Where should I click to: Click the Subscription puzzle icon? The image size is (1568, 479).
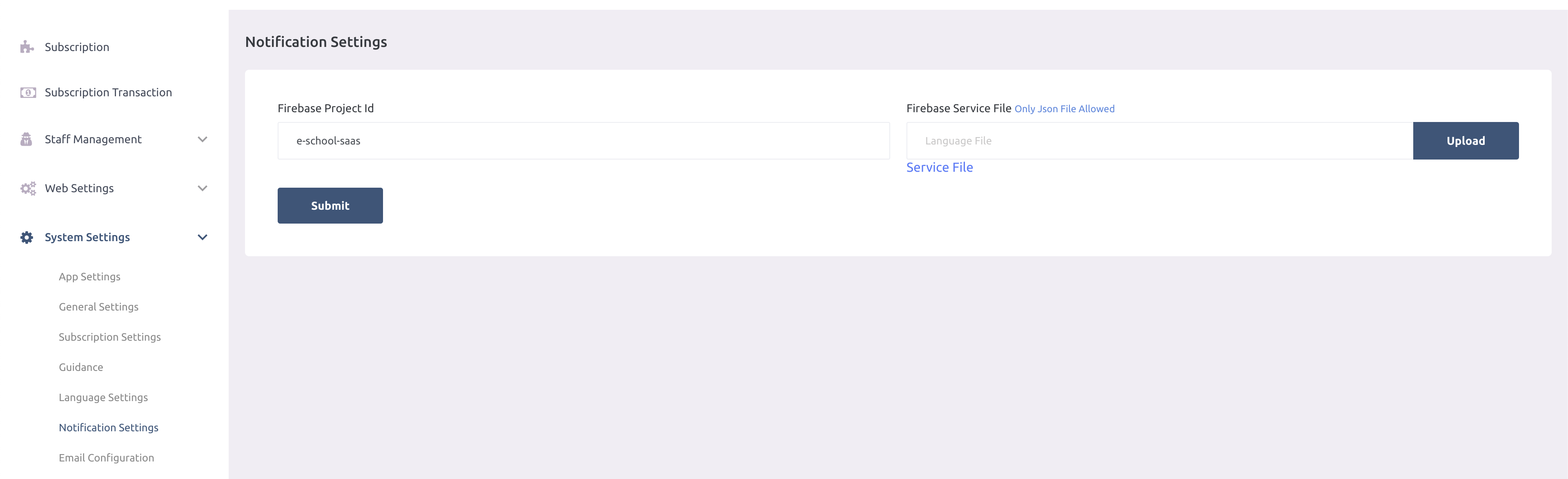[x=27, y=47]
